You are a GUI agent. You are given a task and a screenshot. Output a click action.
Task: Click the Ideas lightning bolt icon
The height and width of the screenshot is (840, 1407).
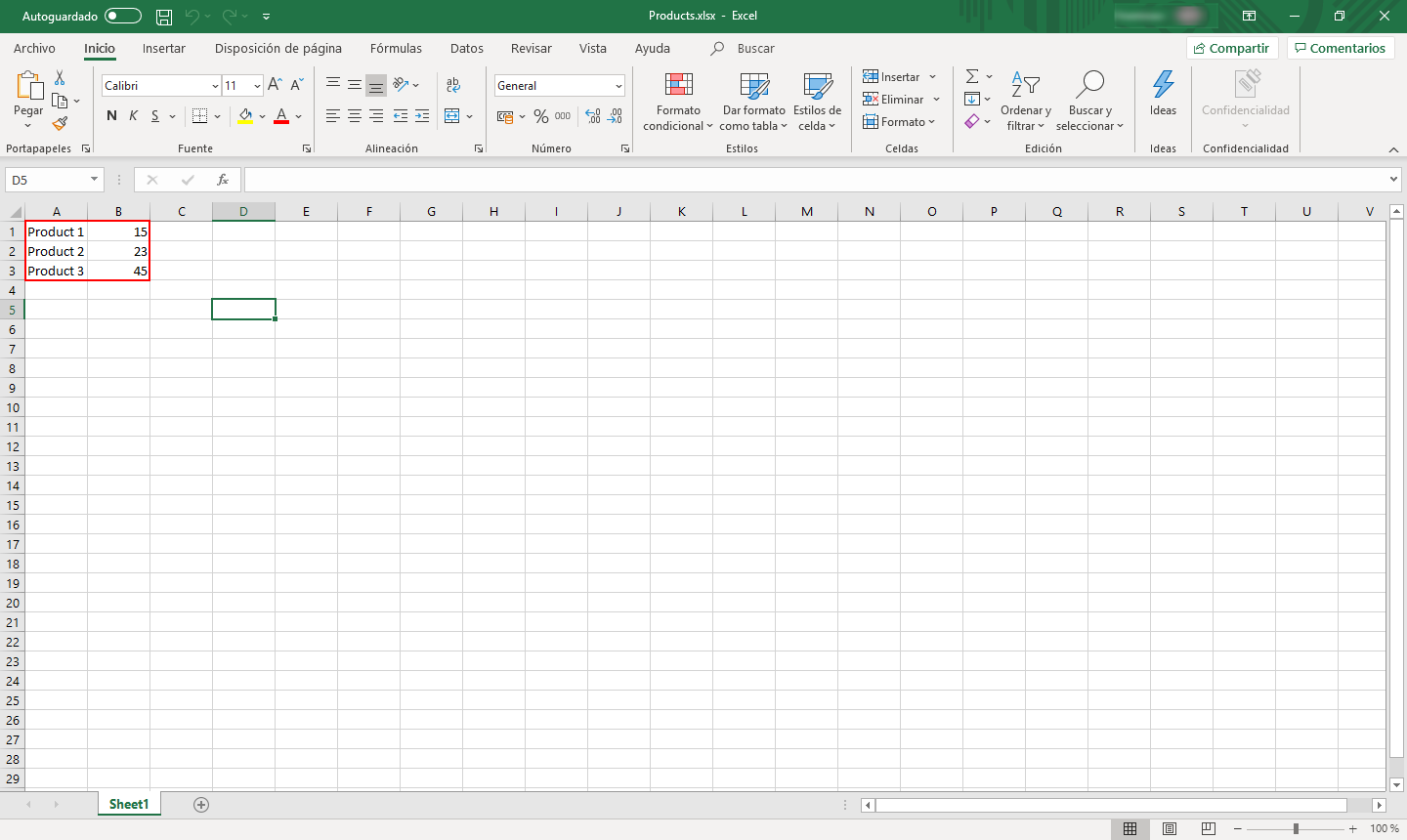(x=1163, y=85)
